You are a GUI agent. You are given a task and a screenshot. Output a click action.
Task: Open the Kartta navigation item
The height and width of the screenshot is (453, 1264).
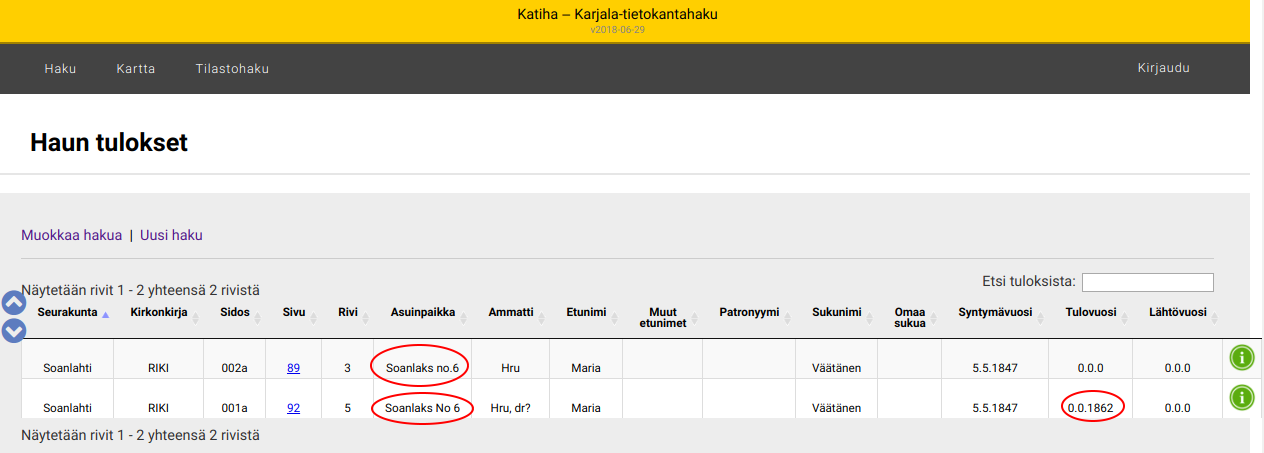136,69
